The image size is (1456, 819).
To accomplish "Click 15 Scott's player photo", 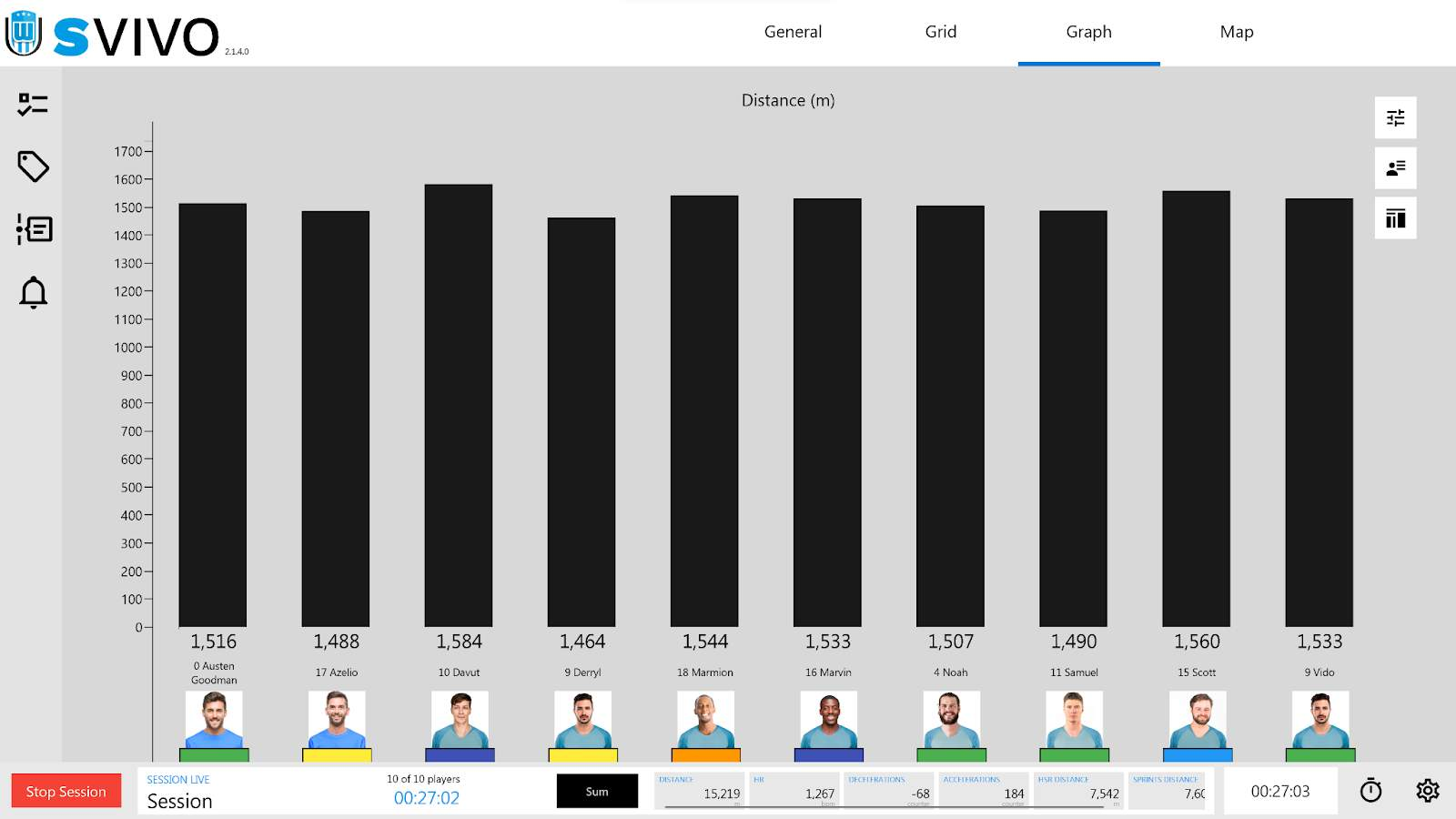I will click(x=1198, y=720).
